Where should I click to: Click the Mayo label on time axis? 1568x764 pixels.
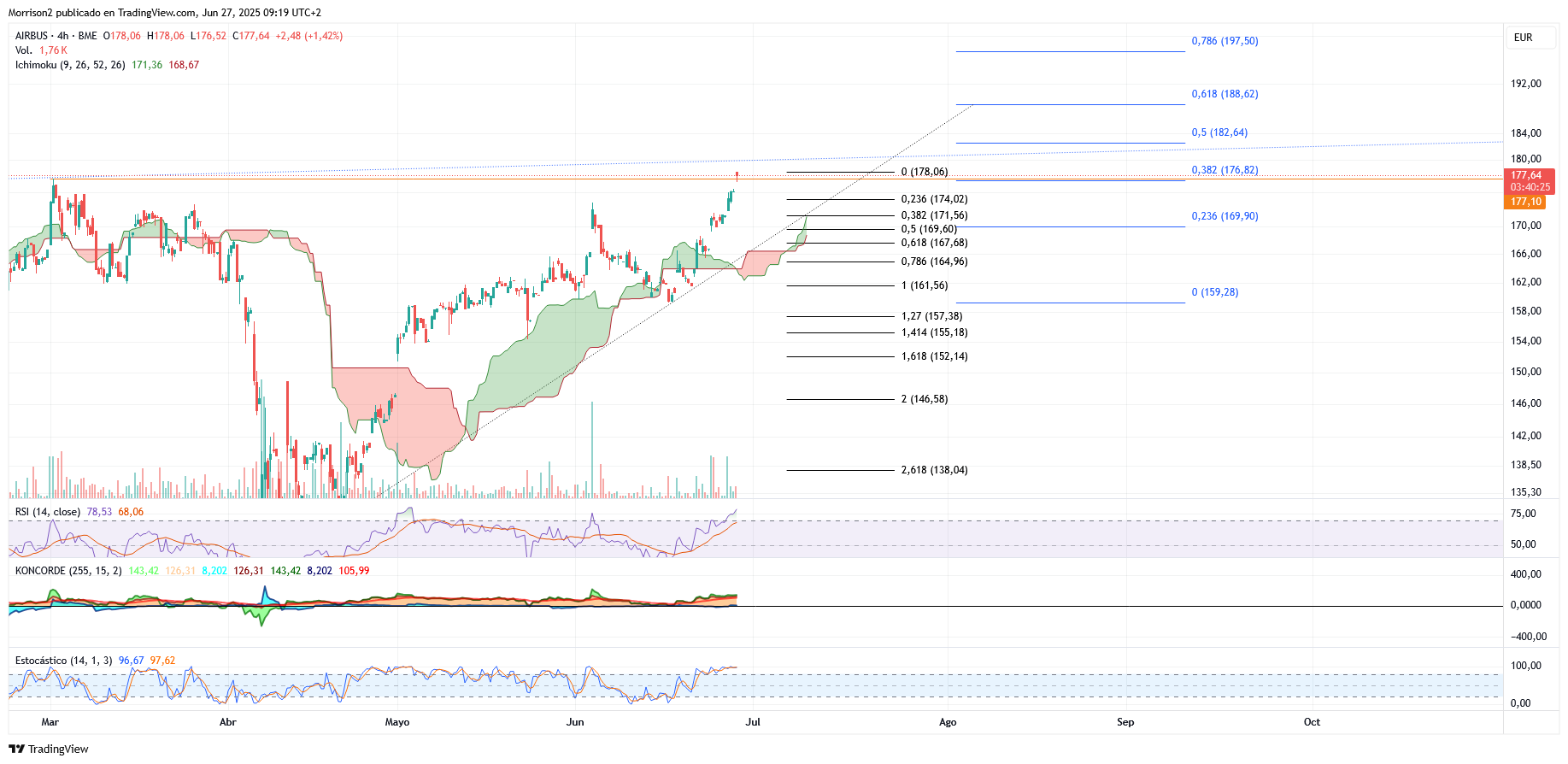(x=397, y=722)
